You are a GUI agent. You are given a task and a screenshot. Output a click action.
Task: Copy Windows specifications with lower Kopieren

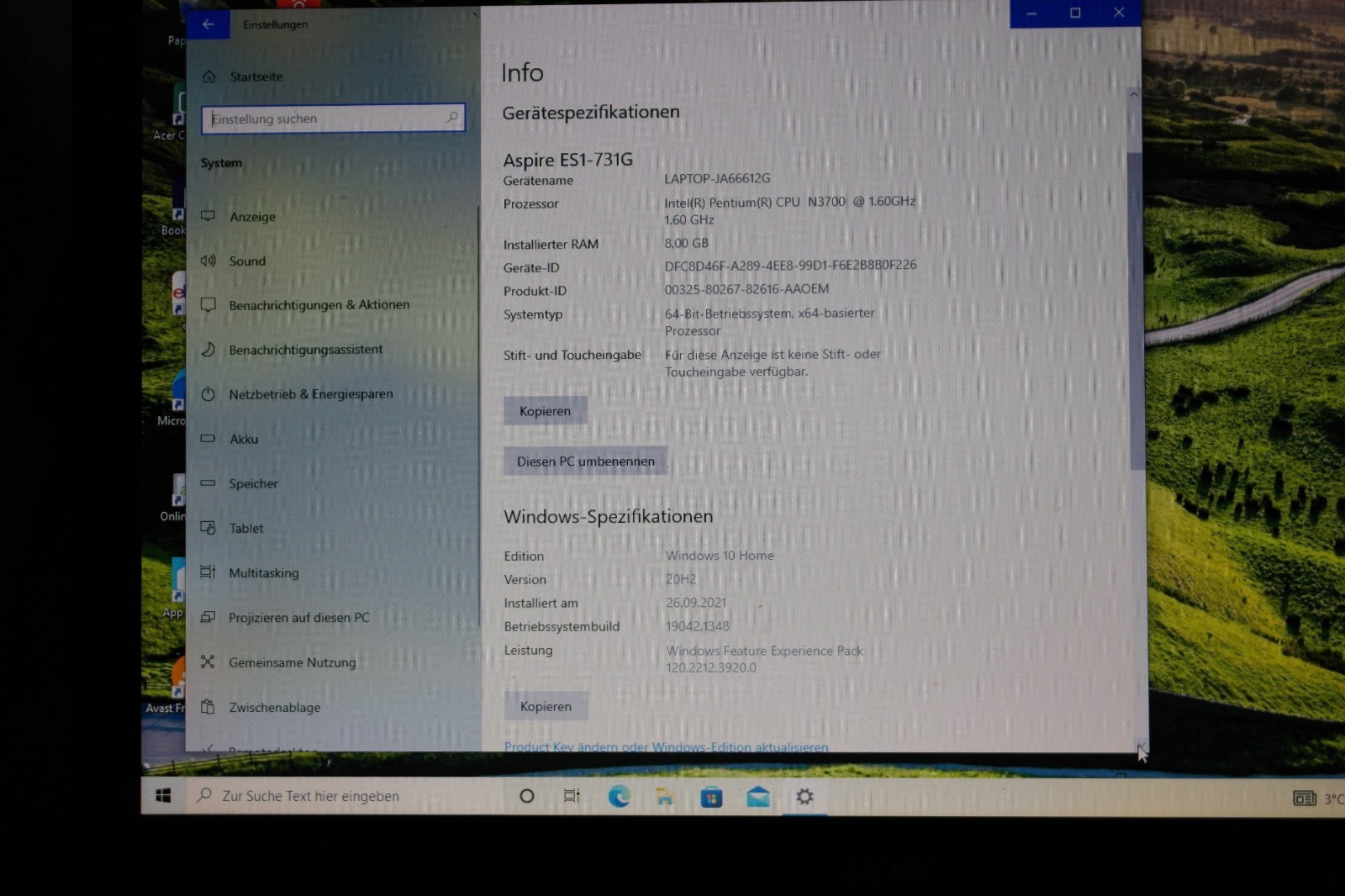pyautogui.click(x=546, y=707)
